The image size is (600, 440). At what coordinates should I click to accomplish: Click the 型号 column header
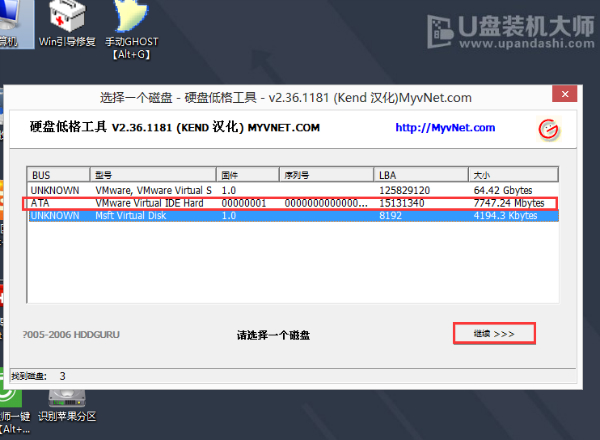click(153, 175)
